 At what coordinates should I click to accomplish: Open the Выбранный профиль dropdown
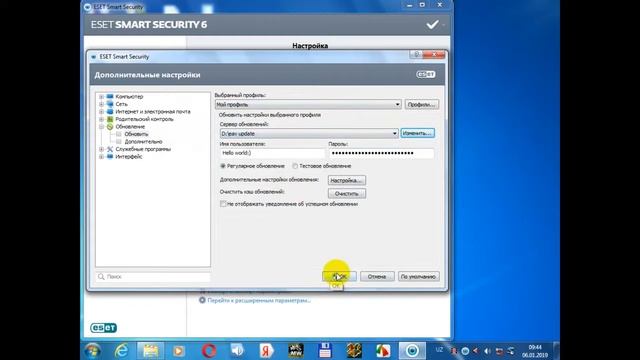pyautogui.click(x=308, y=104)
